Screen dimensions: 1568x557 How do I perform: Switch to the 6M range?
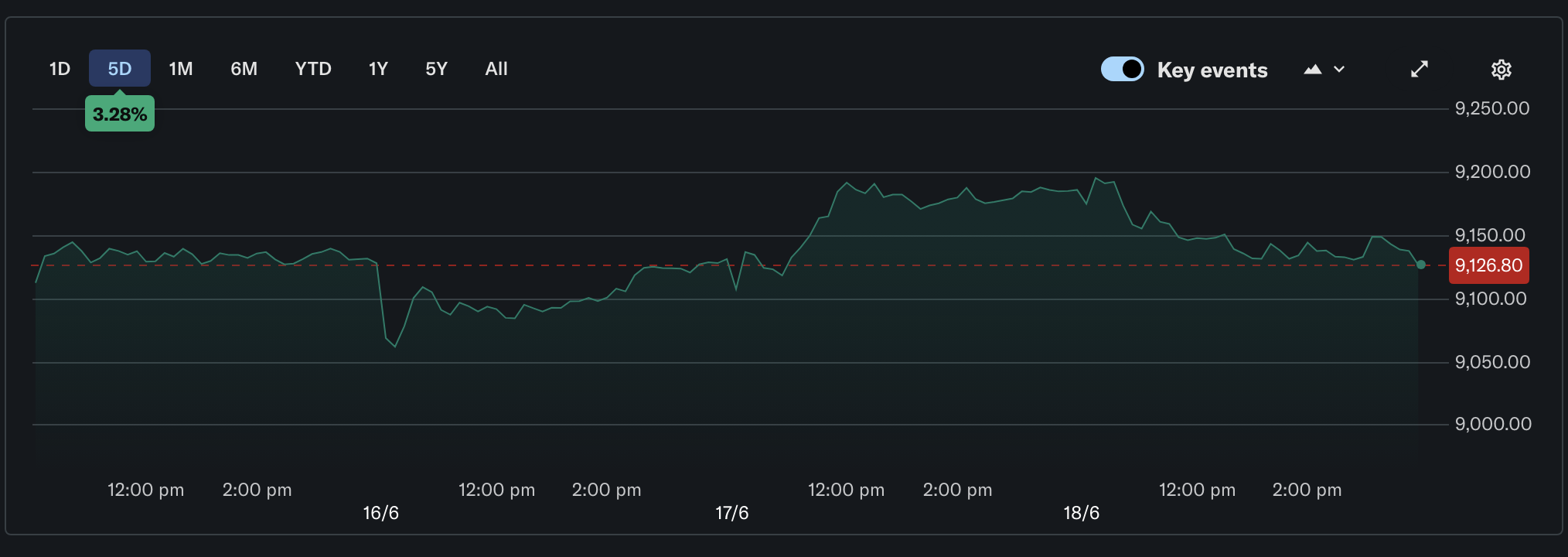tap(244, 69)
